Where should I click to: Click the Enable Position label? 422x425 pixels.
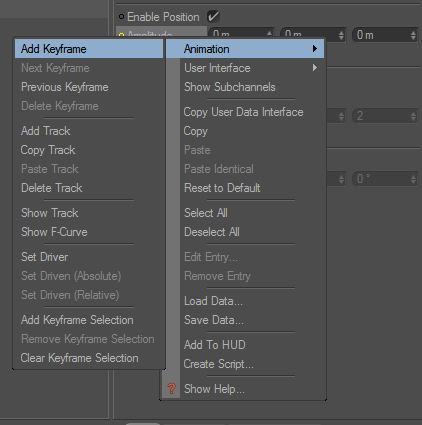163,17
